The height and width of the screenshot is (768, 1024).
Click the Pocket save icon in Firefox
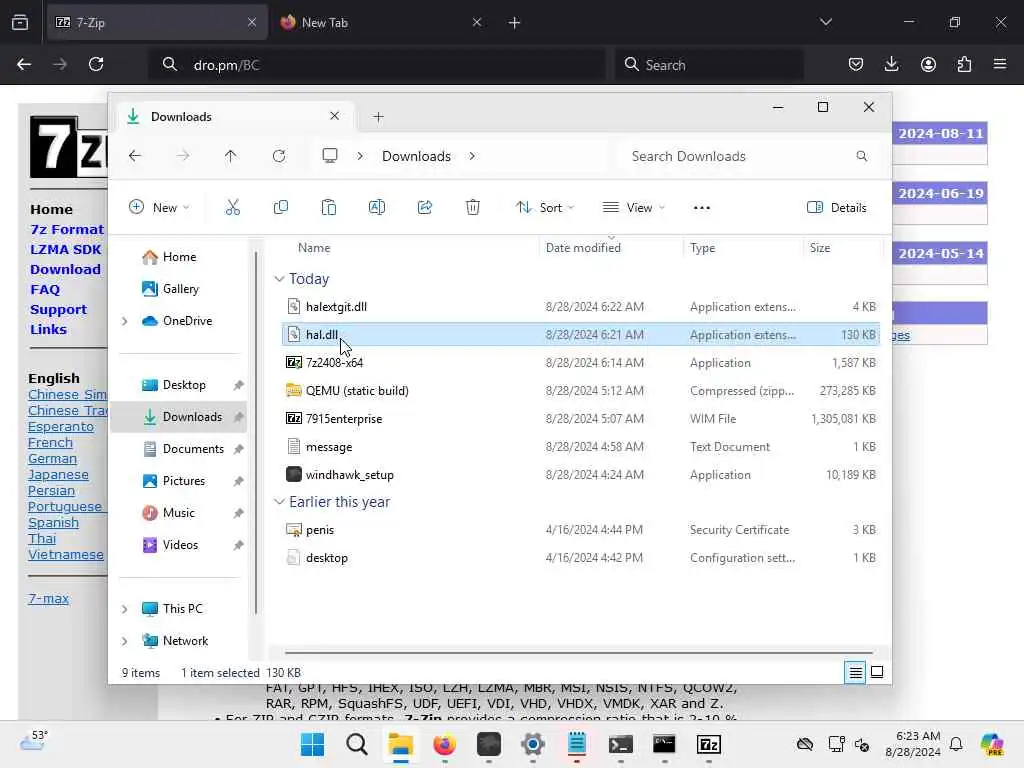click(856, 64)
